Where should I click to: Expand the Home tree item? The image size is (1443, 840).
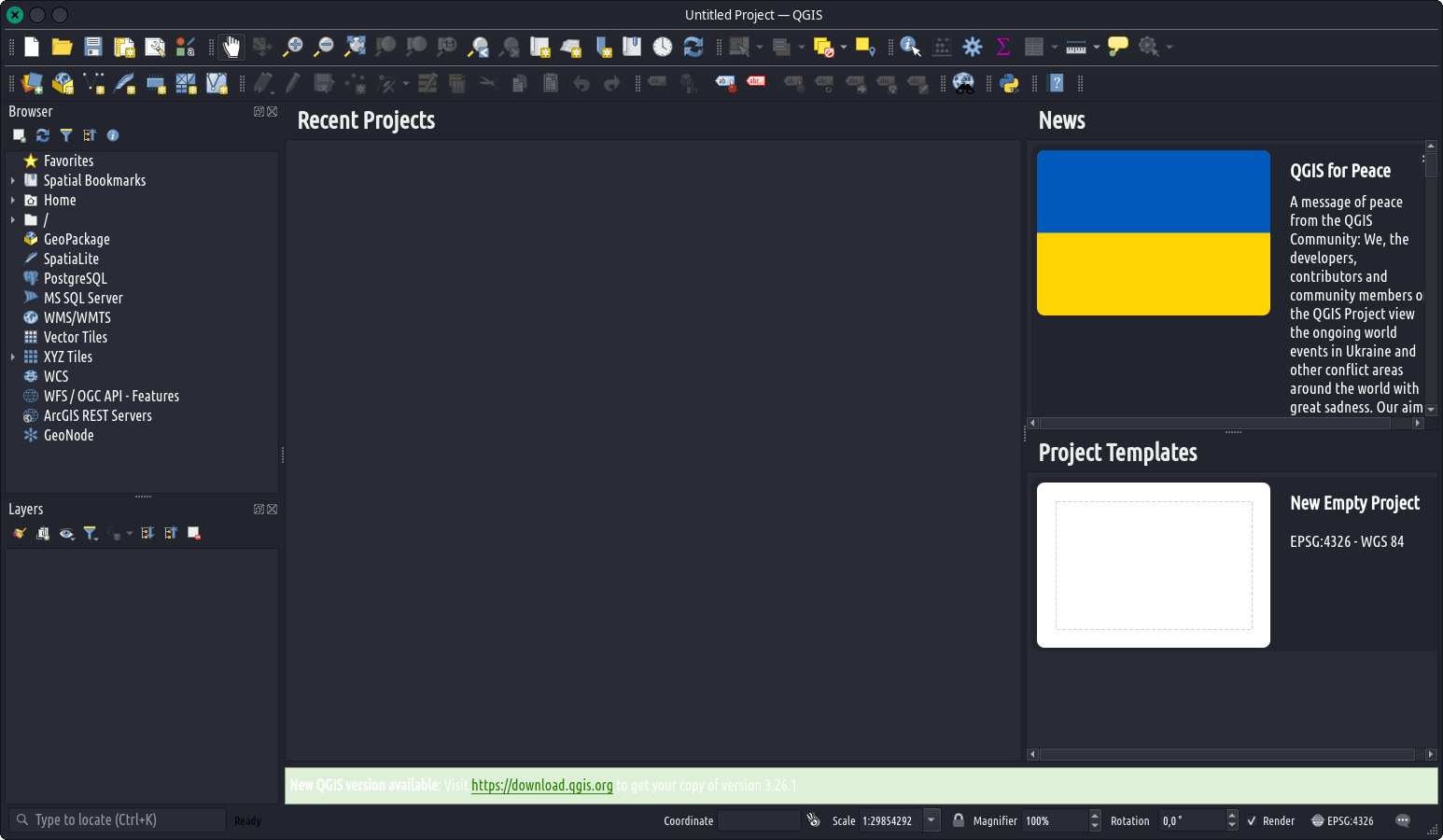[x=13, y=200]
